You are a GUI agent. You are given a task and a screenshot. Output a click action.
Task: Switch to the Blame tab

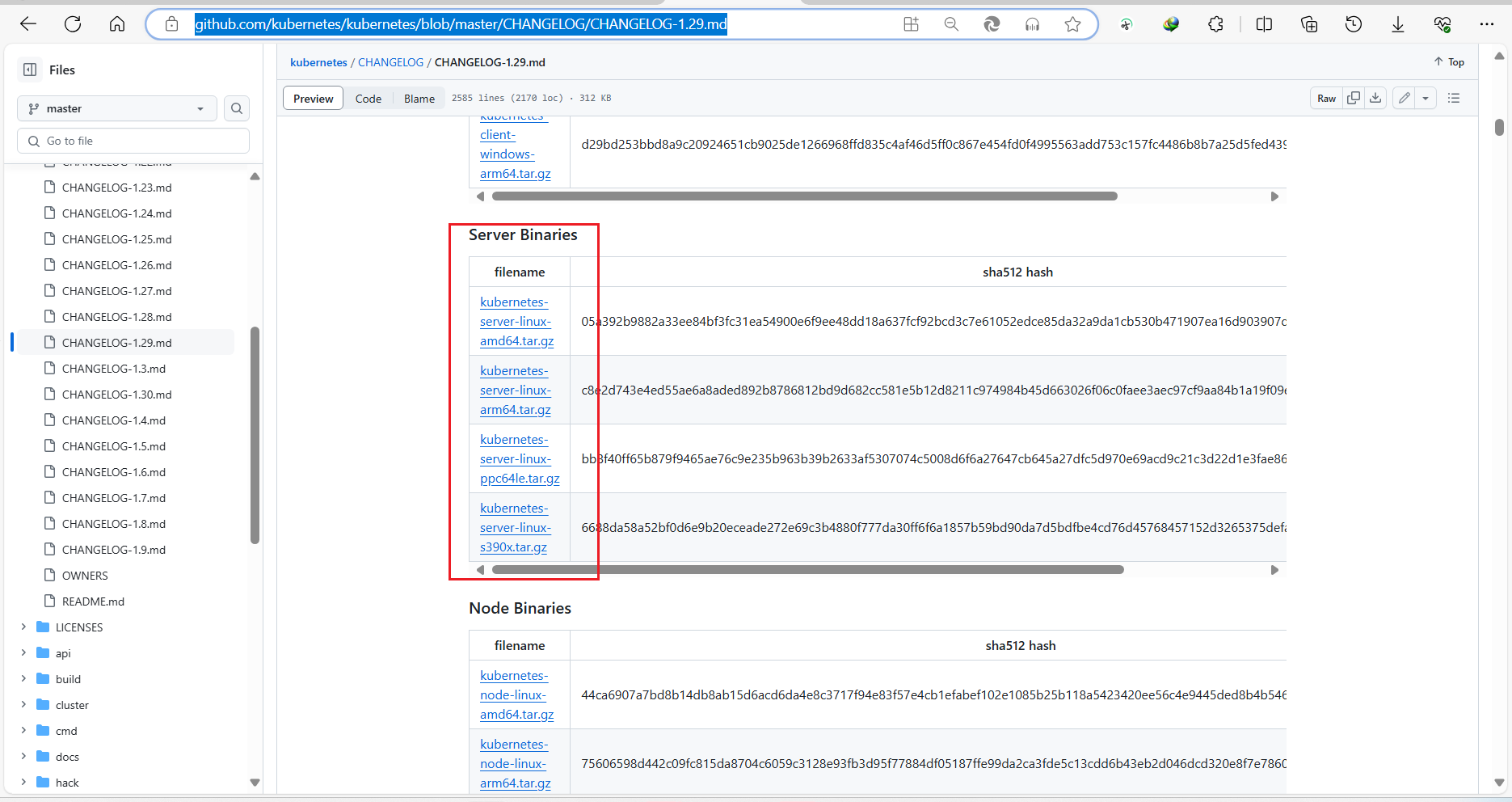[x=419, y=99]
